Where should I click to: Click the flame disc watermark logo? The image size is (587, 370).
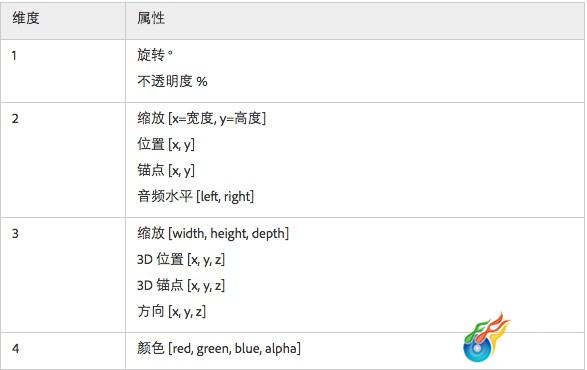tap(486, 337)
